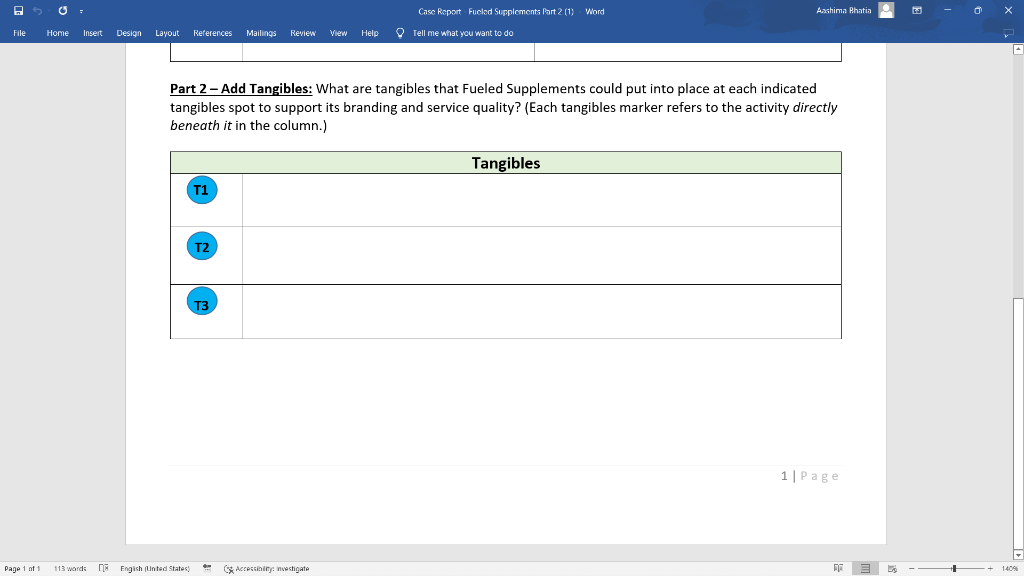
Task: Open the Comments speech bubble icon
Action: pos(1008,33)
